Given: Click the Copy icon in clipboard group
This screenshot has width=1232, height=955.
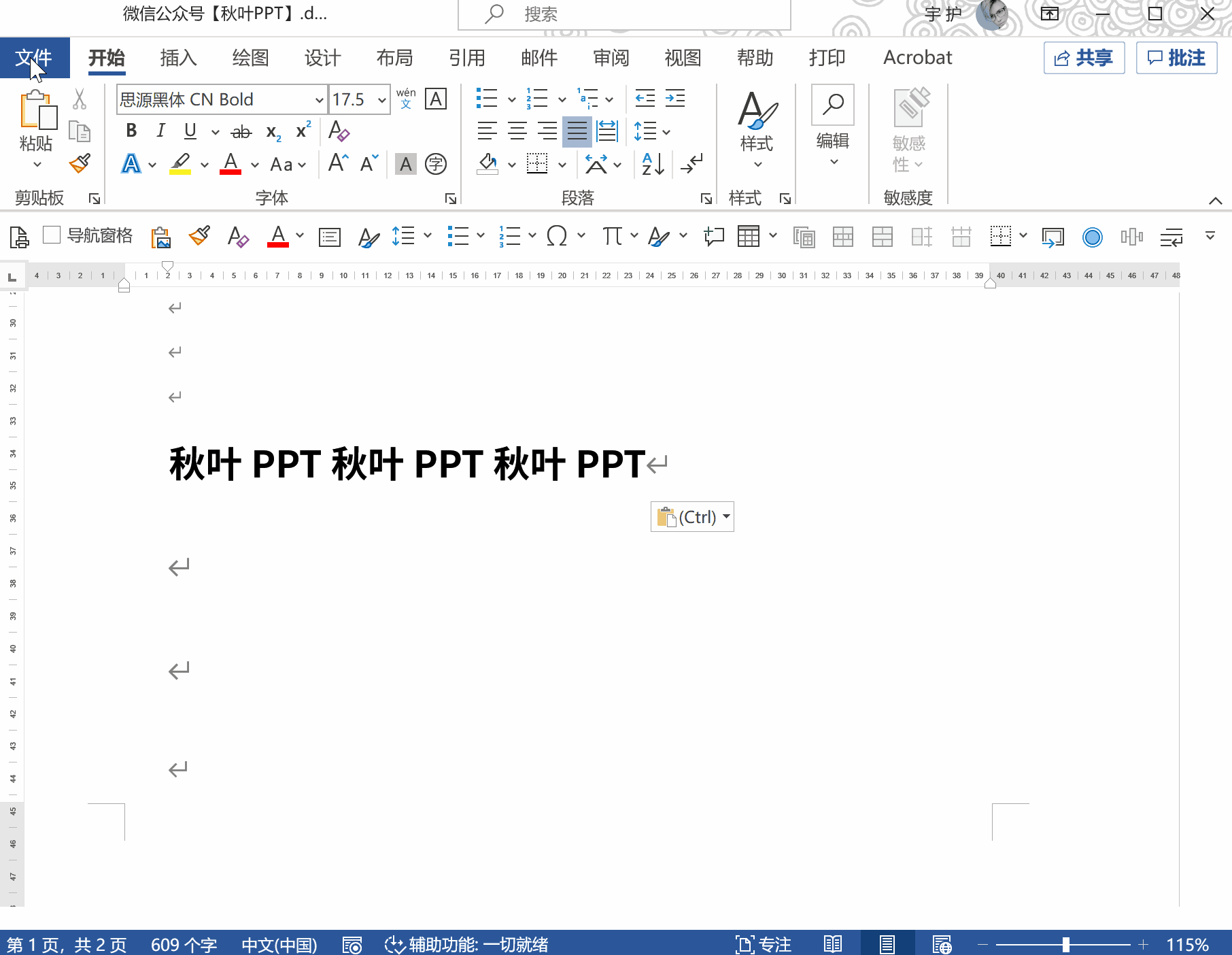Looking at the screenshot, I should pos(80,131).
